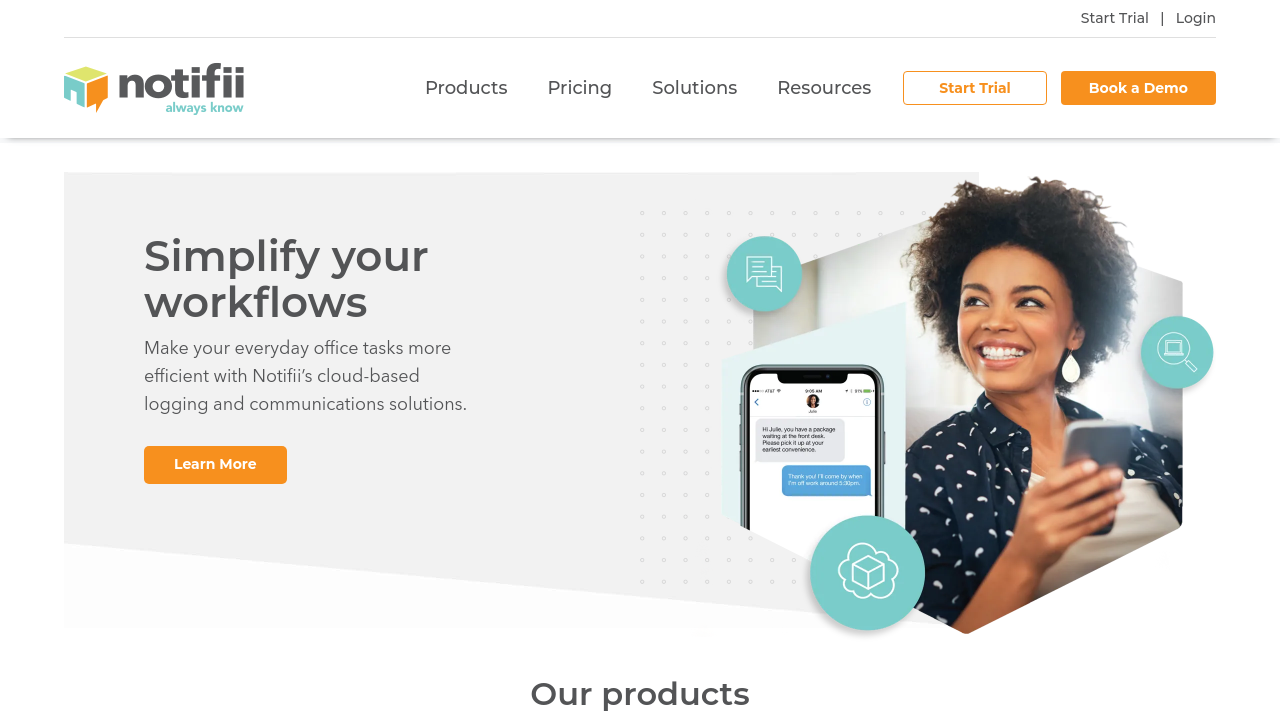Click the package box circle icon

pos(867,572)
